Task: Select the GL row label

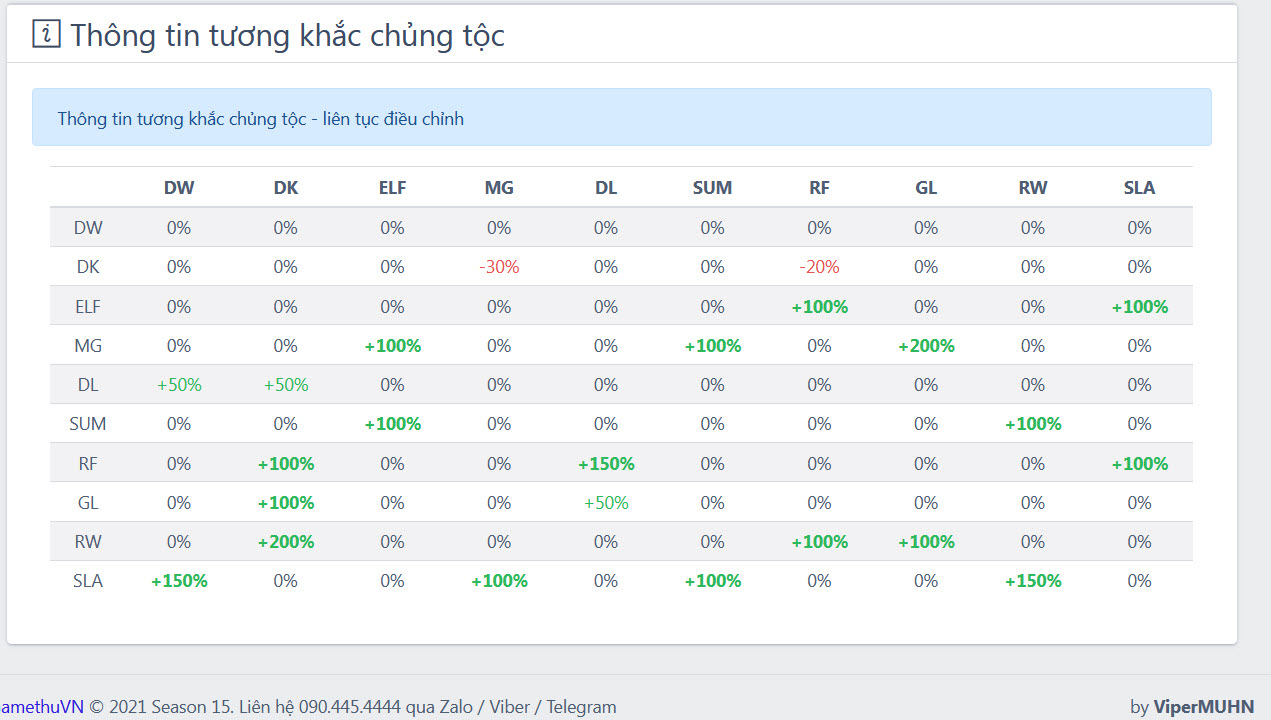Action: pyautogui.click(x=88, y=503)
